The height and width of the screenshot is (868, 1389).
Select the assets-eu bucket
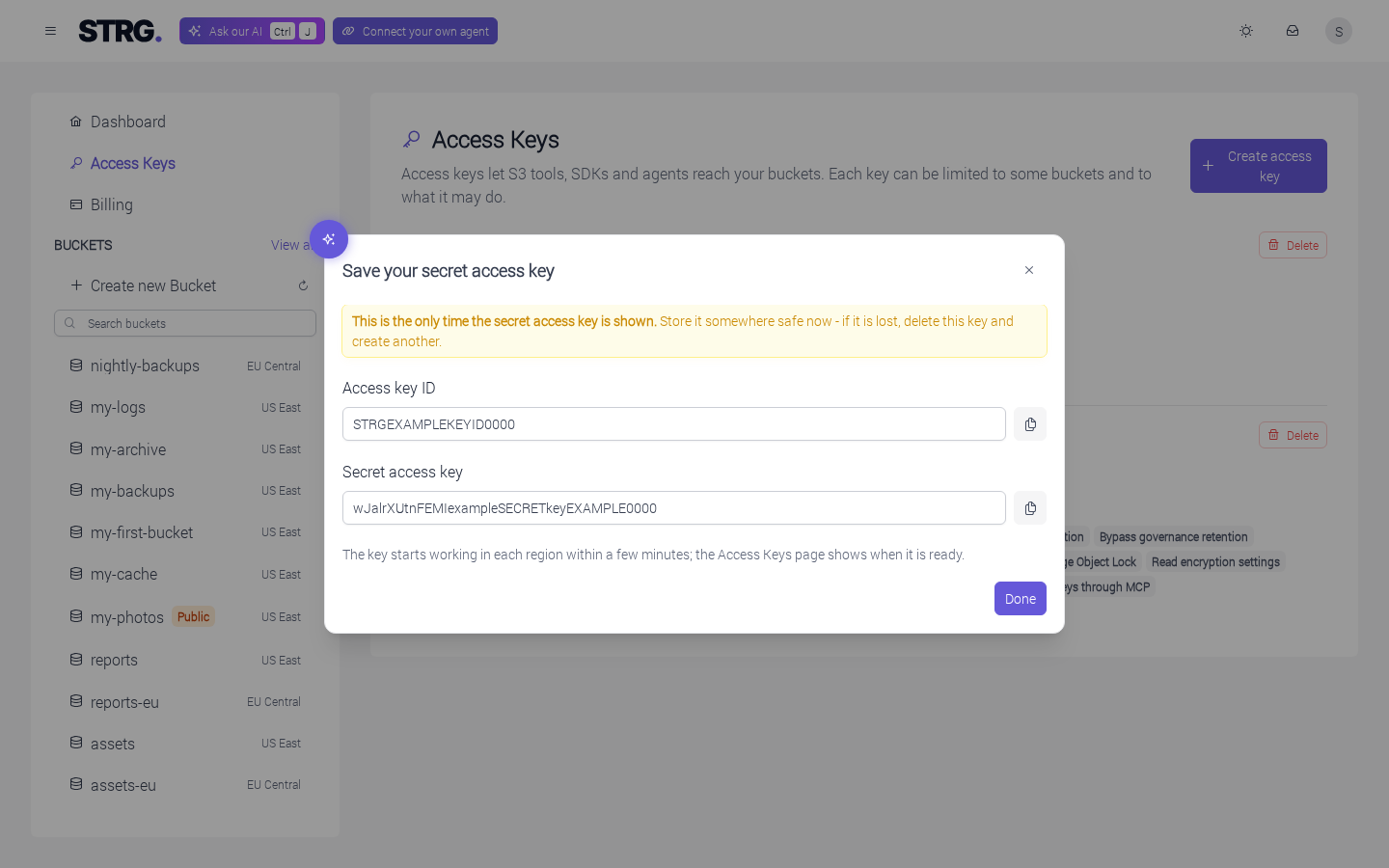tap(185, 785)
